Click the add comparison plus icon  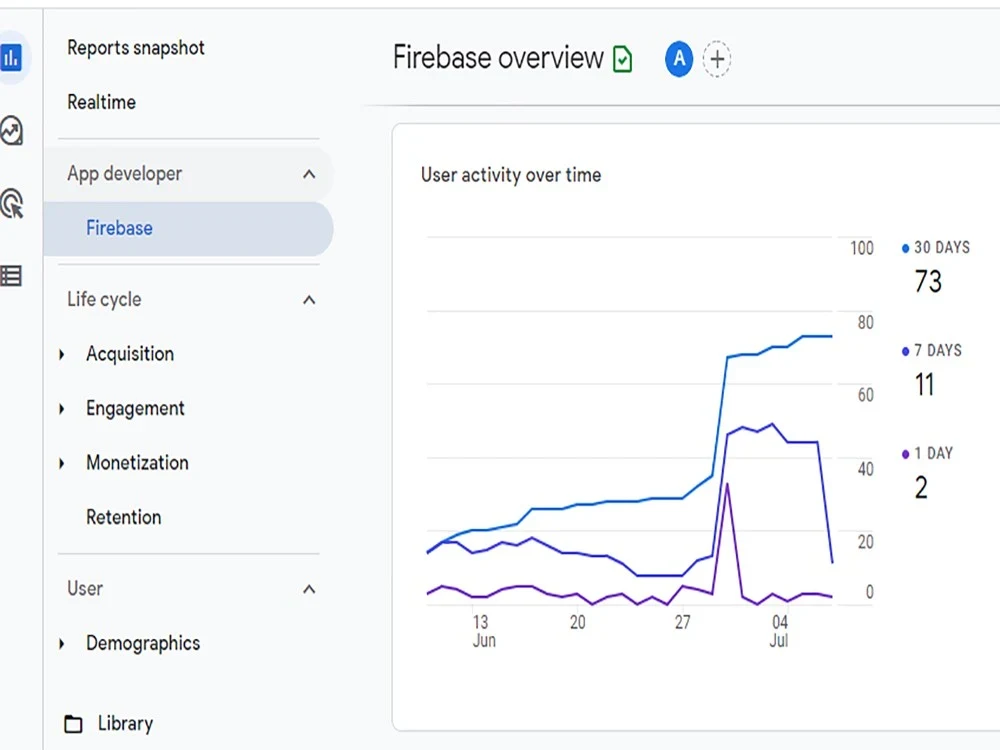(717, 59)
